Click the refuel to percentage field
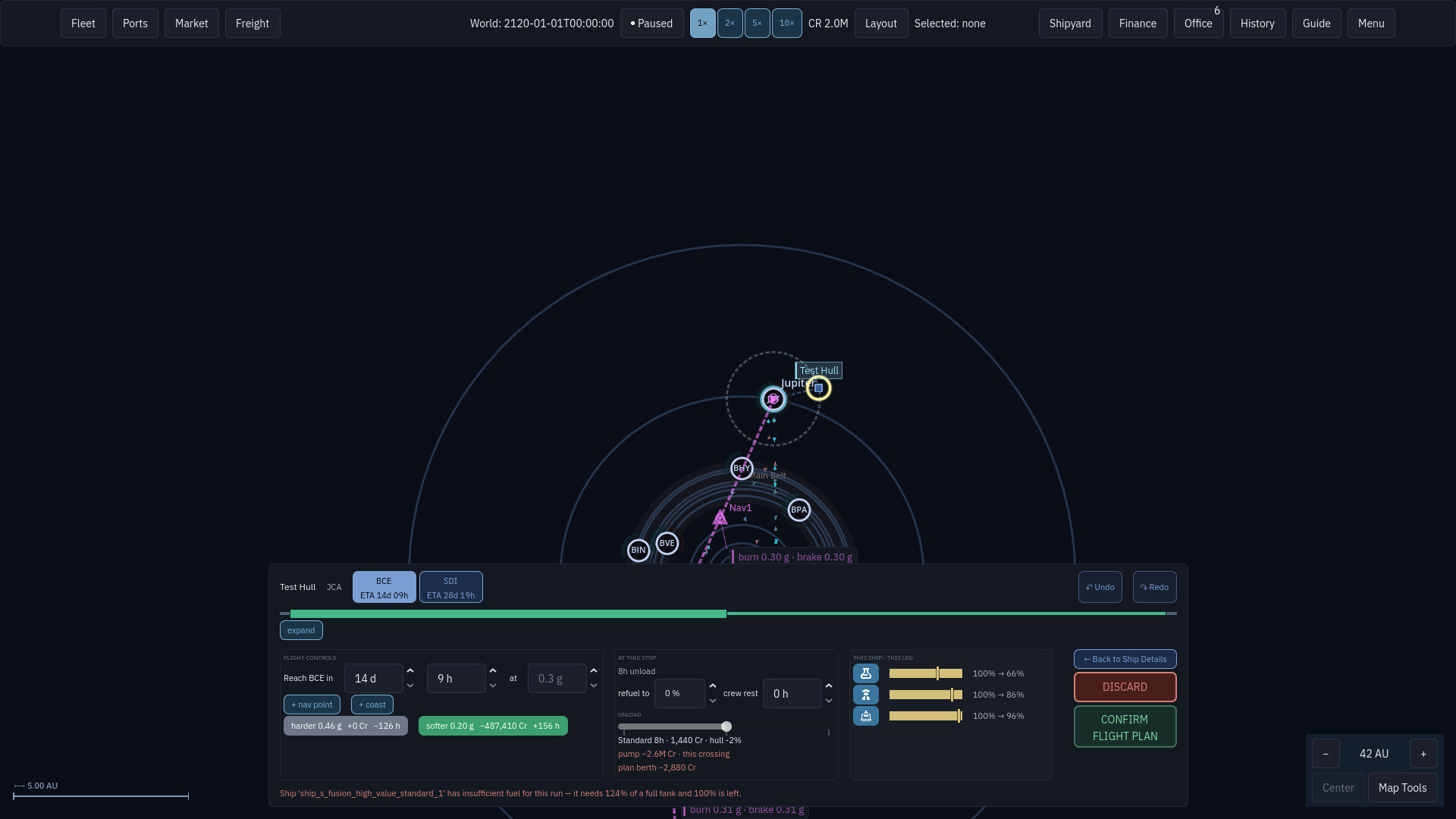The height and width of the screenshot is (819, 1456). pos(679,693)
